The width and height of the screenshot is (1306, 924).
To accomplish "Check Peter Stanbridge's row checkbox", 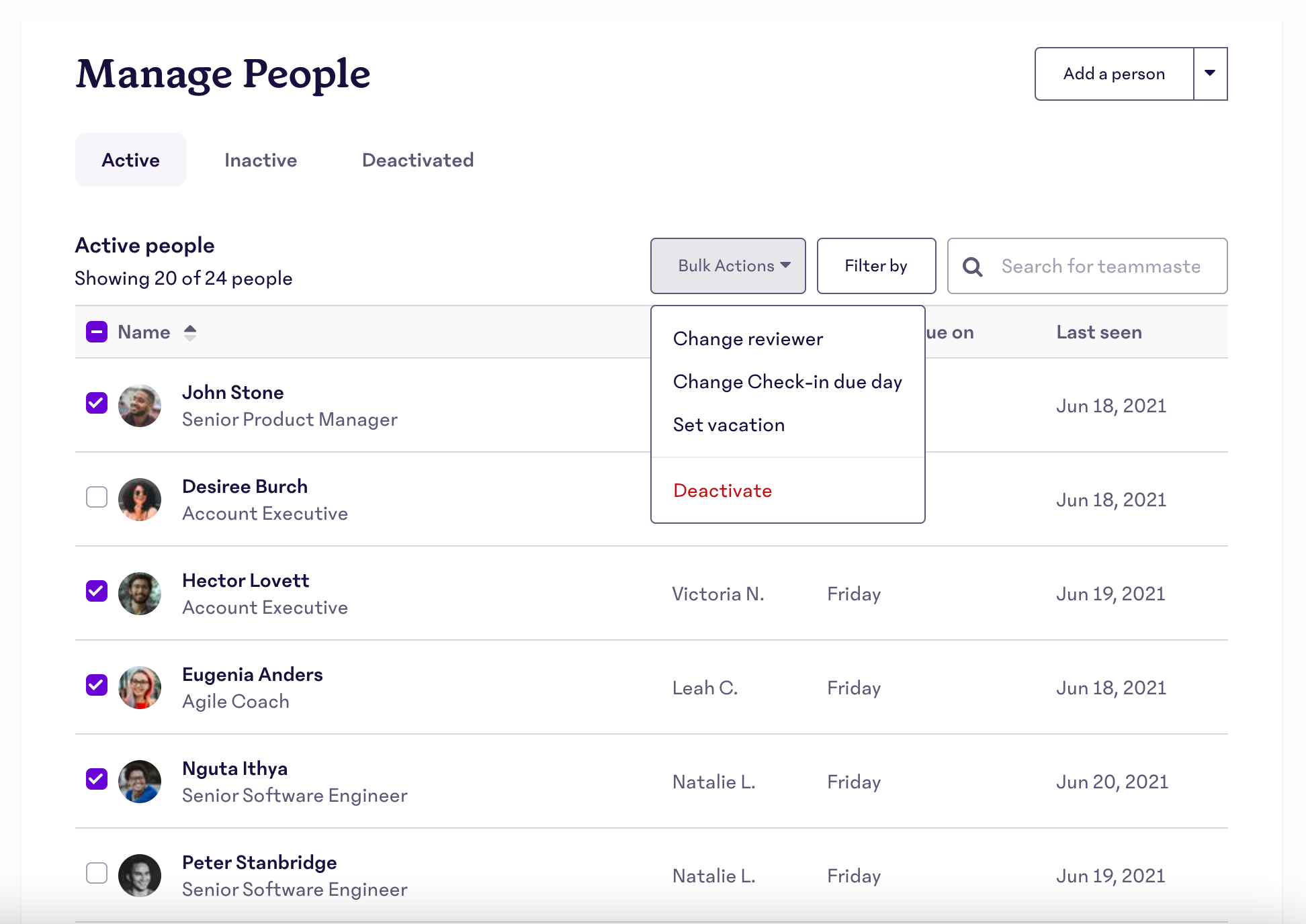I will tap(97, 873).
